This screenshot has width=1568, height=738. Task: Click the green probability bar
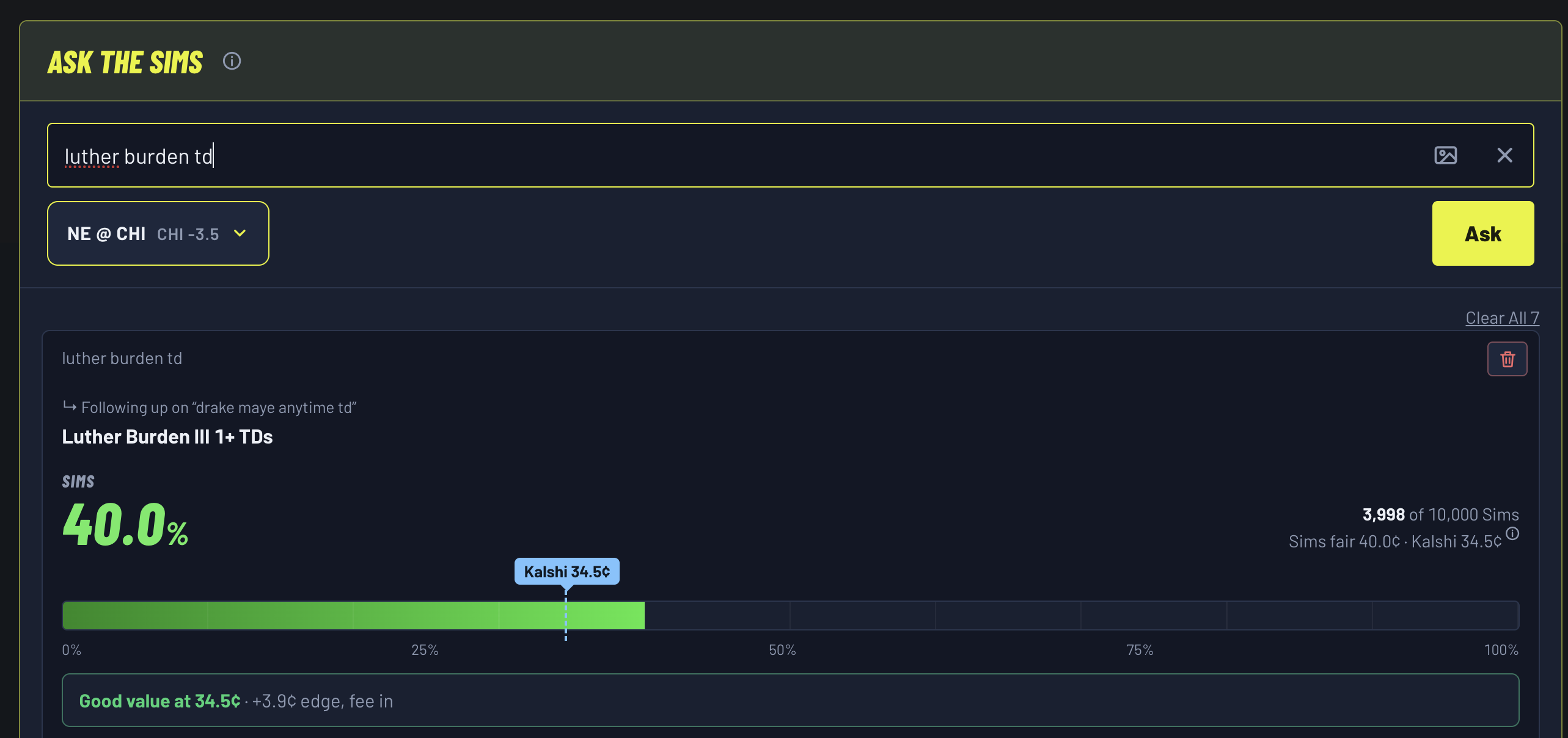click(x=353, y=615)
